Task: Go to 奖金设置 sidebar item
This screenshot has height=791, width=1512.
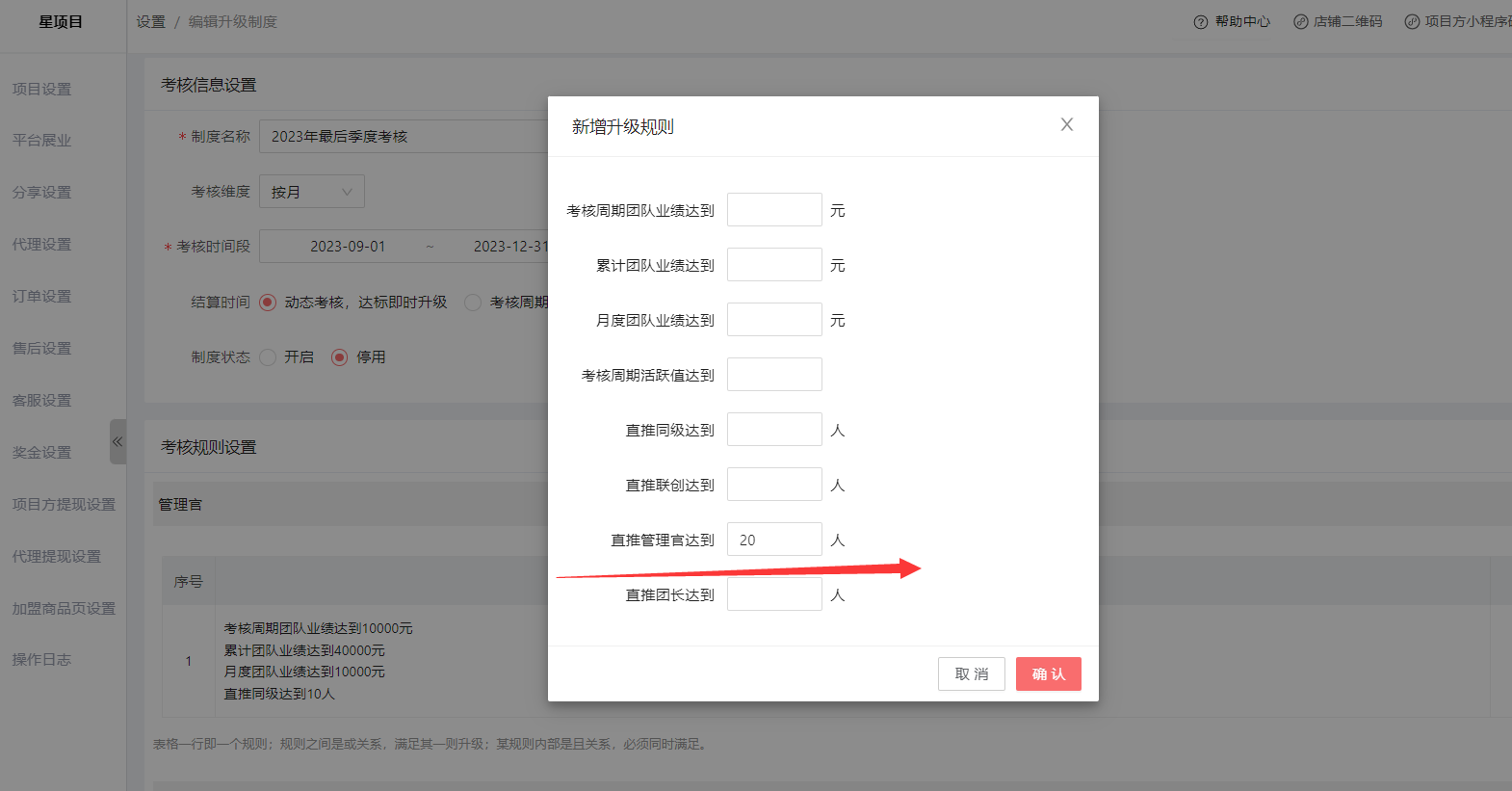Action: pos(41,452)
